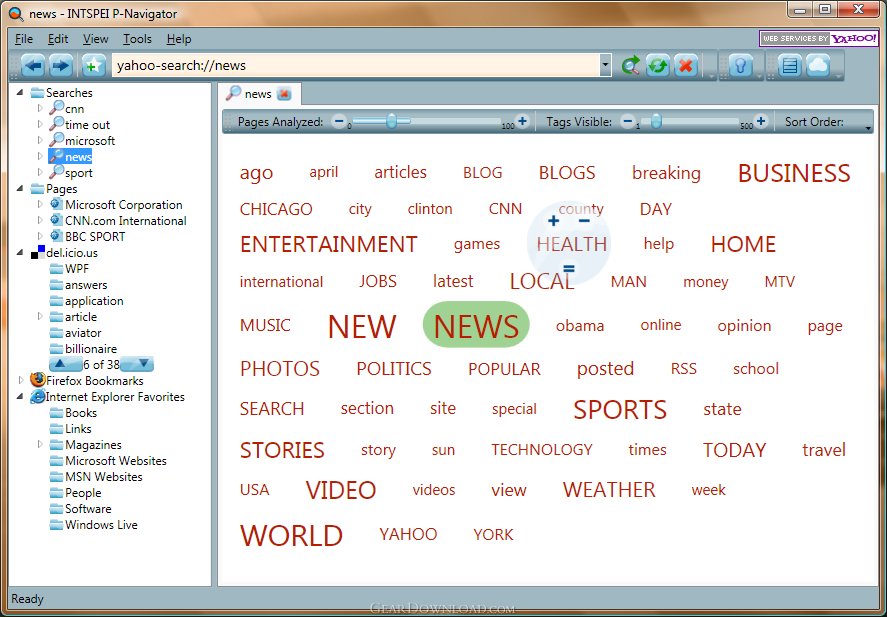Collapse the del.icio.us tree node
Screen dimensions: 887x617
pos(20,252)
